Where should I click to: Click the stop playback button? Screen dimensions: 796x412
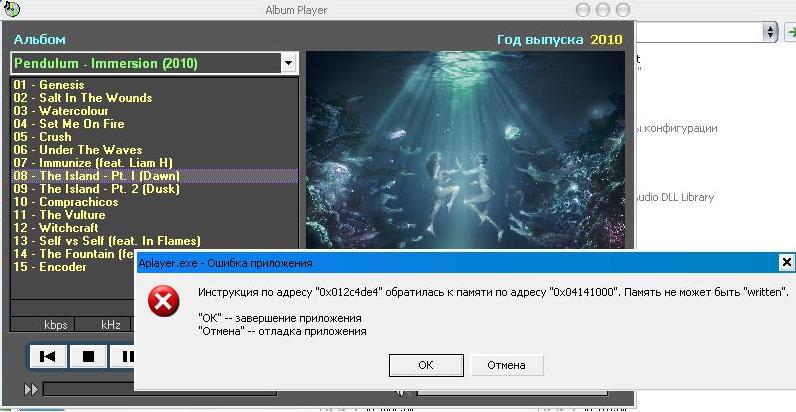pyautogui.click(x=88, y=356)
